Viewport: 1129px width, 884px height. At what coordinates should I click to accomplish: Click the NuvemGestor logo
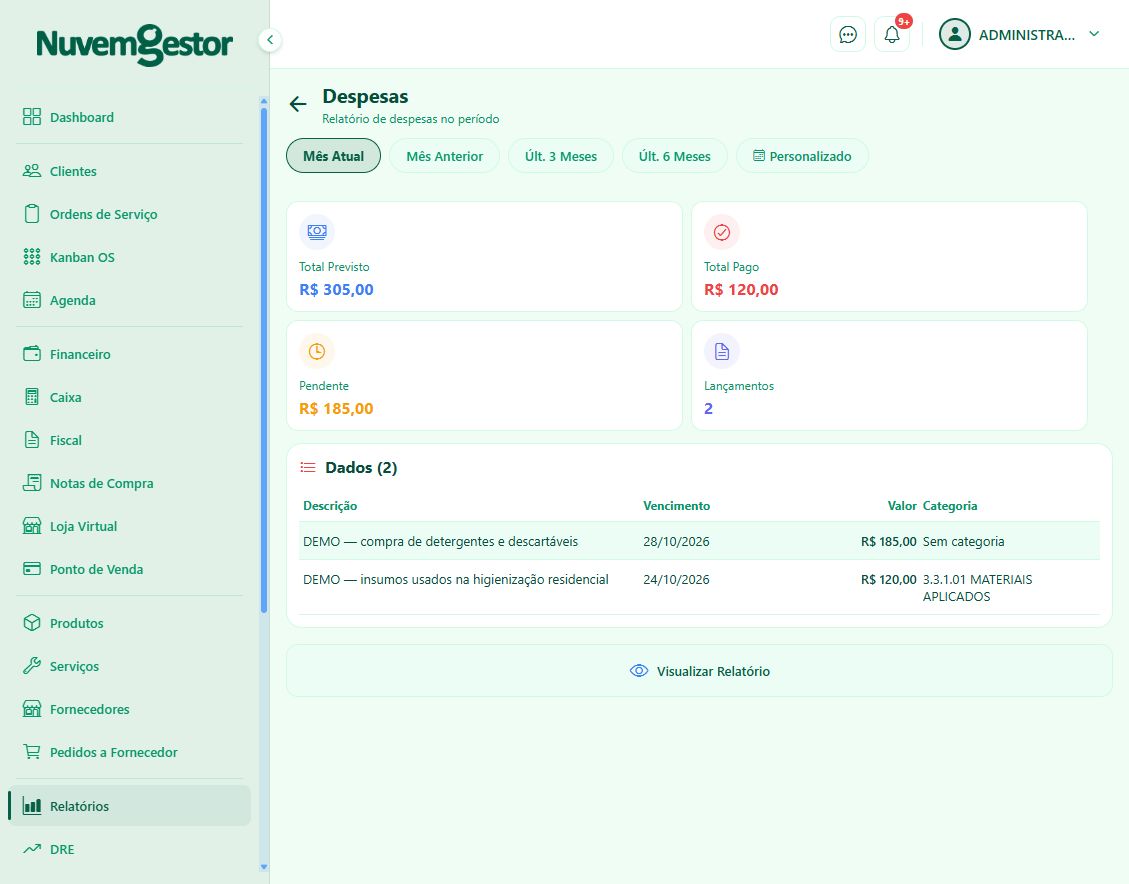tap(135, 45)
